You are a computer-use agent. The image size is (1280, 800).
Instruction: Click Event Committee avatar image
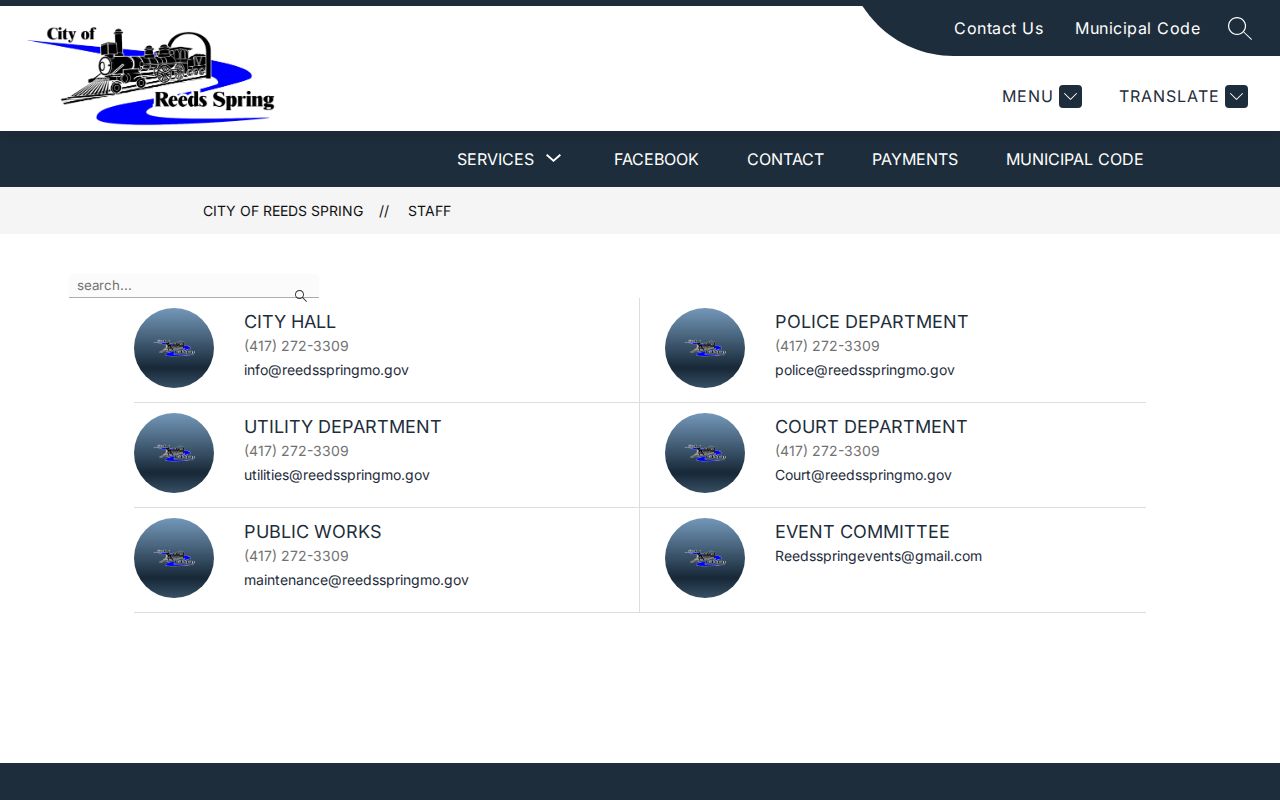coord(705,558)
